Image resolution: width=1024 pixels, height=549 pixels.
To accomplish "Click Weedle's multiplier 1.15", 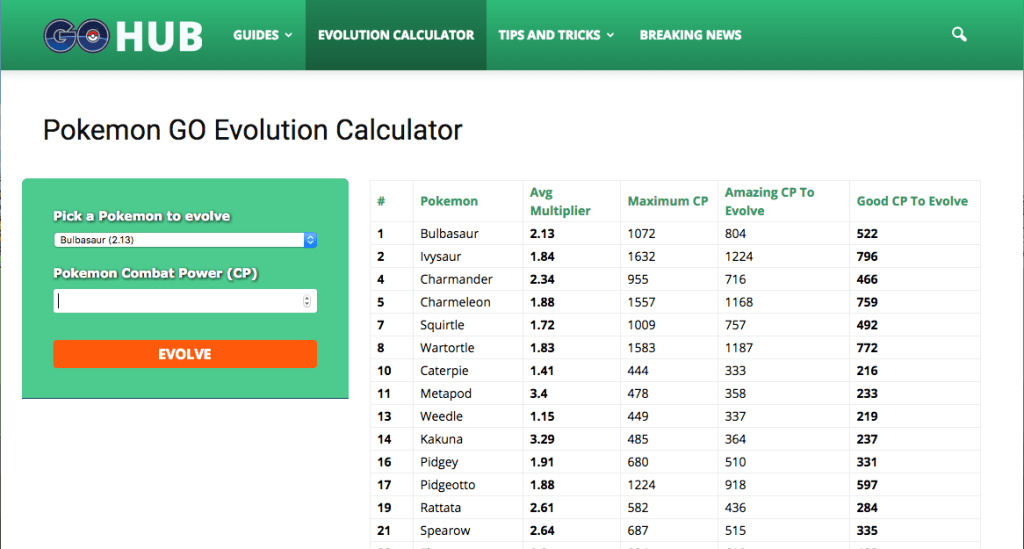I will [x=542, y=416].
